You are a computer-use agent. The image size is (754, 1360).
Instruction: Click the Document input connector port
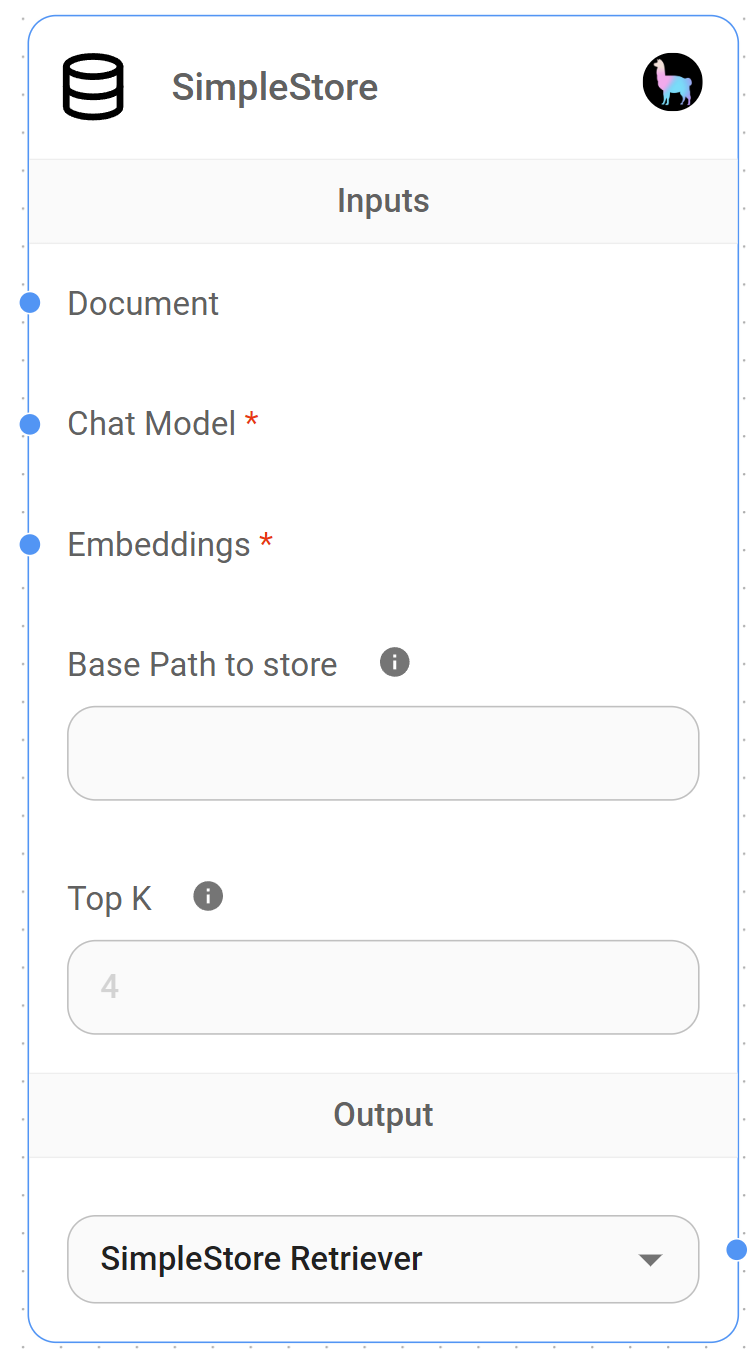click(x=30, y=303)
